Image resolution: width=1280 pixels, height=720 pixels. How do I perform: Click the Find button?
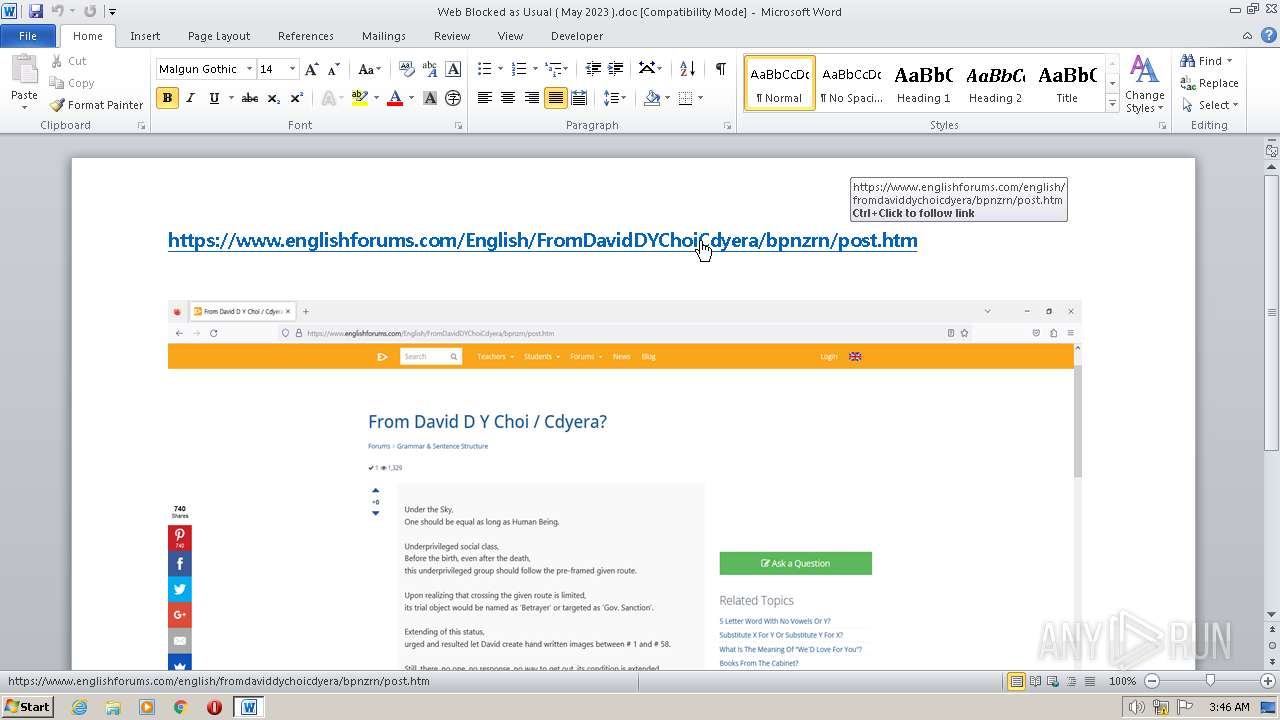point(1207,61)
